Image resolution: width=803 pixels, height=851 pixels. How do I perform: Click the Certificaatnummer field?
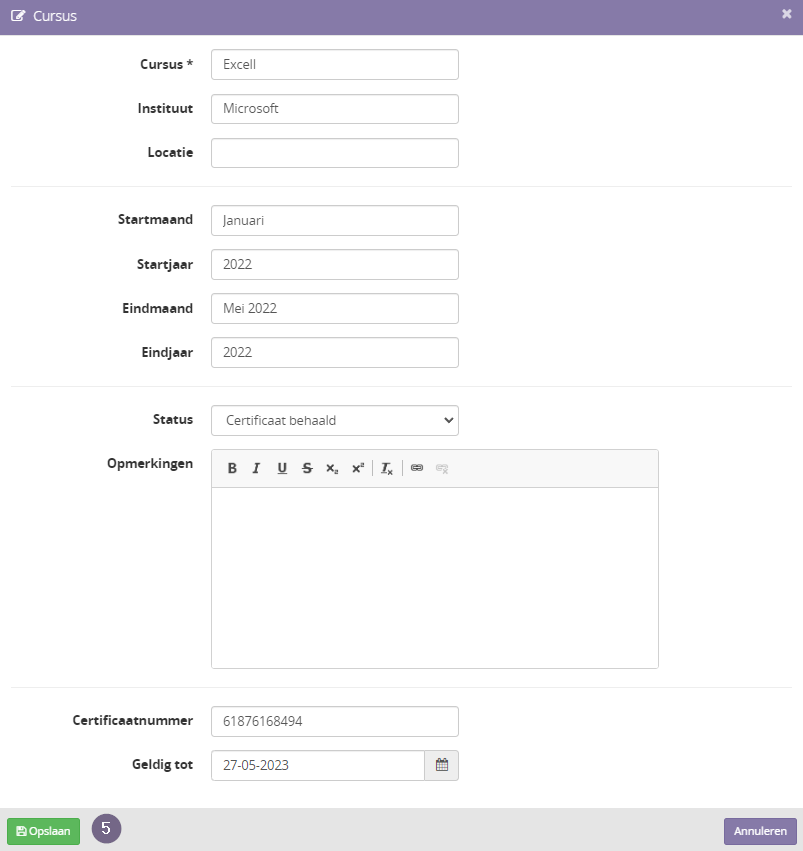pos(335,721)
